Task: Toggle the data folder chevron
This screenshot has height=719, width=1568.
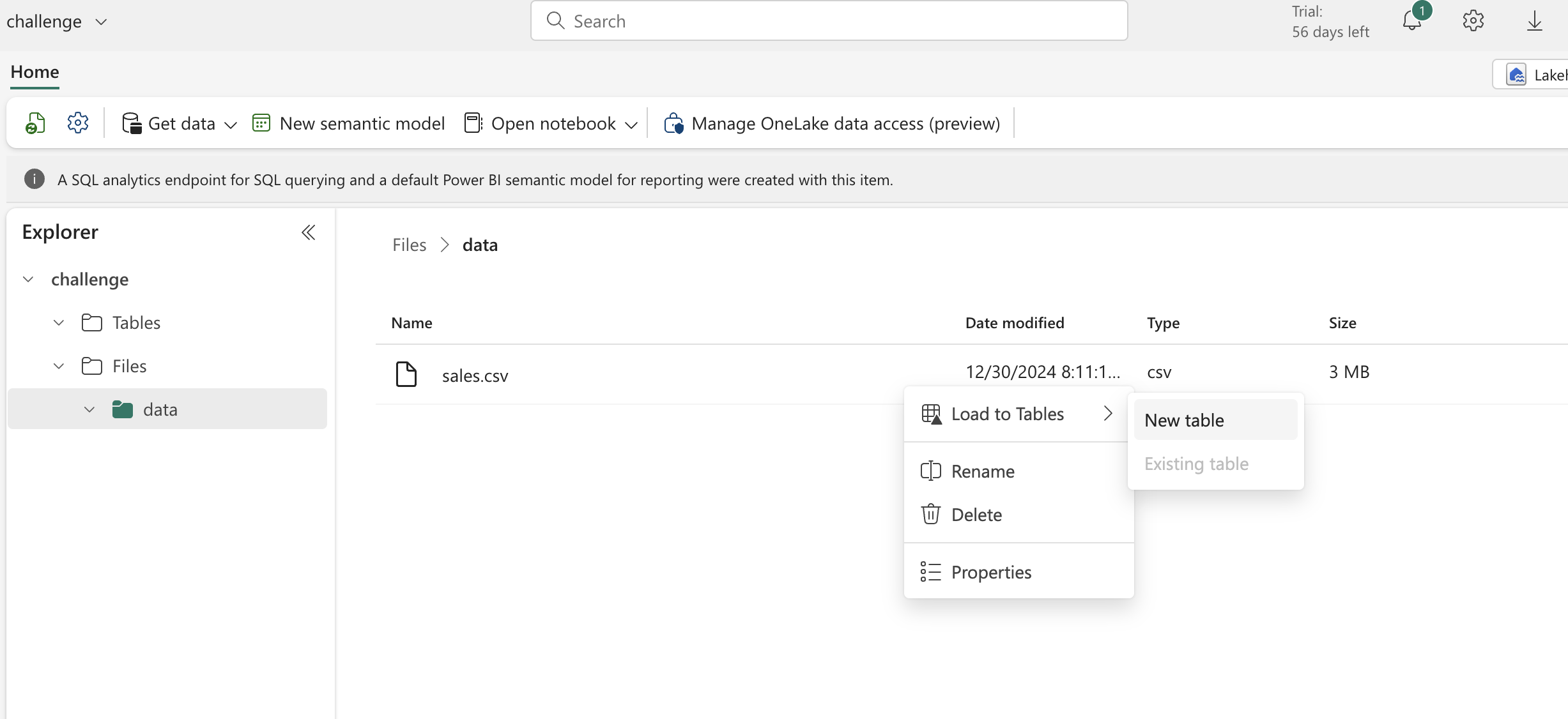Action: (x=89, y=409)
